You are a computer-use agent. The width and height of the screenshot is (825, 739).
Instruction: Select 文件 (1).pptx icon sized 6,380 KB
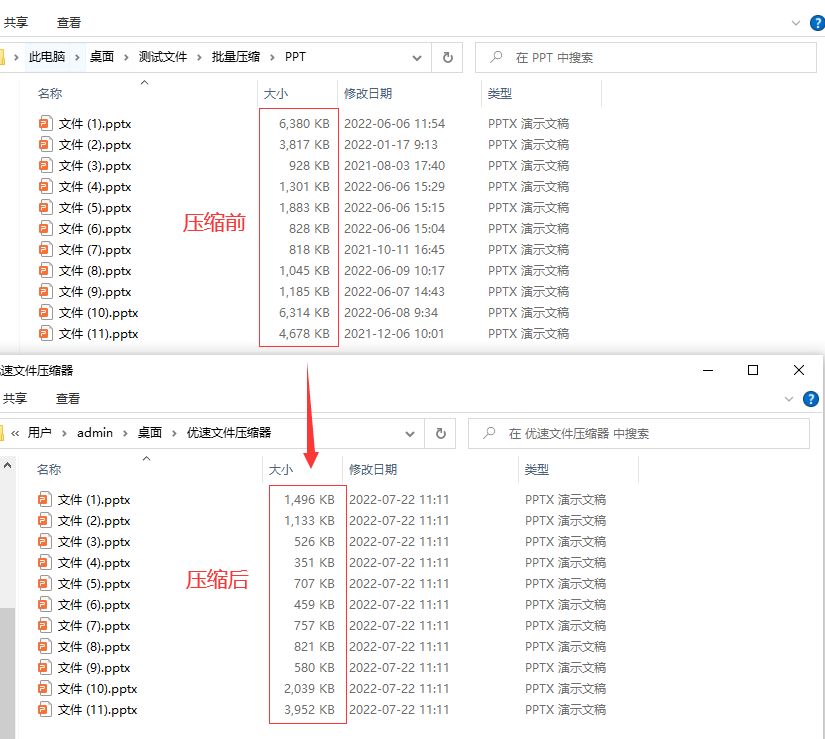coord(45,124)
